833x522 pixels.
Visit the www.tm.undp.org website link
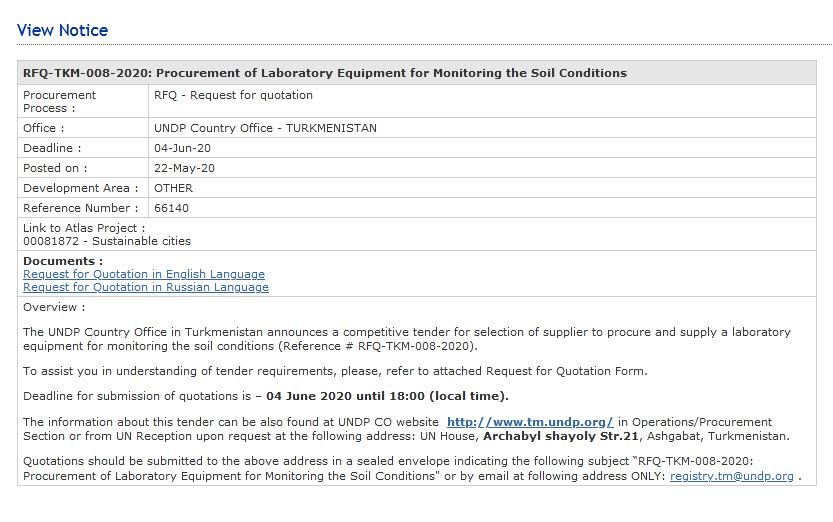click(530, 423)
